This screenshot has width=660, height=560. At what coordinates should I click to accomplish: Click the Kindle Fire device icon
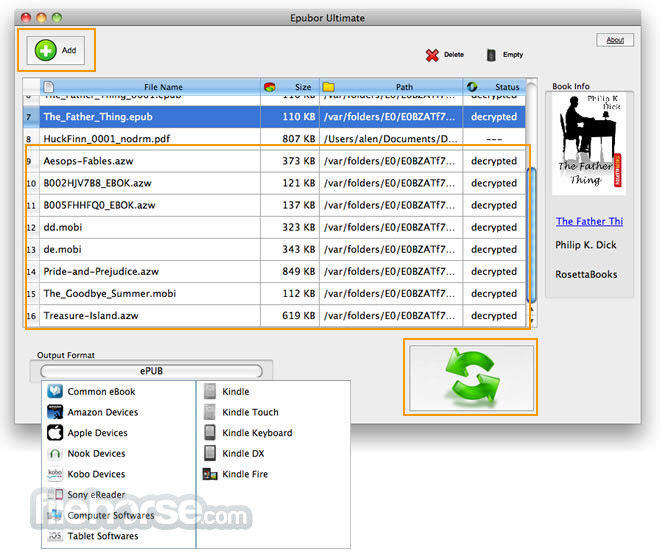click(x=210, y=474)
